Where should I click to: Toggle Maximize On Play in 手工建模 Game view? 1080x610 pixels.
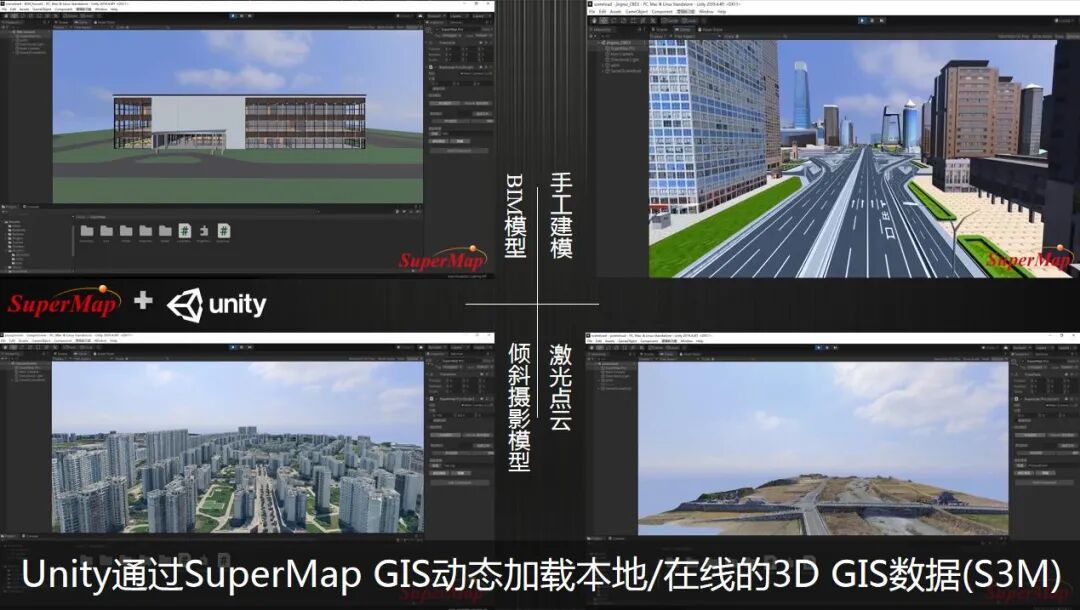(x=1014, y=36)
